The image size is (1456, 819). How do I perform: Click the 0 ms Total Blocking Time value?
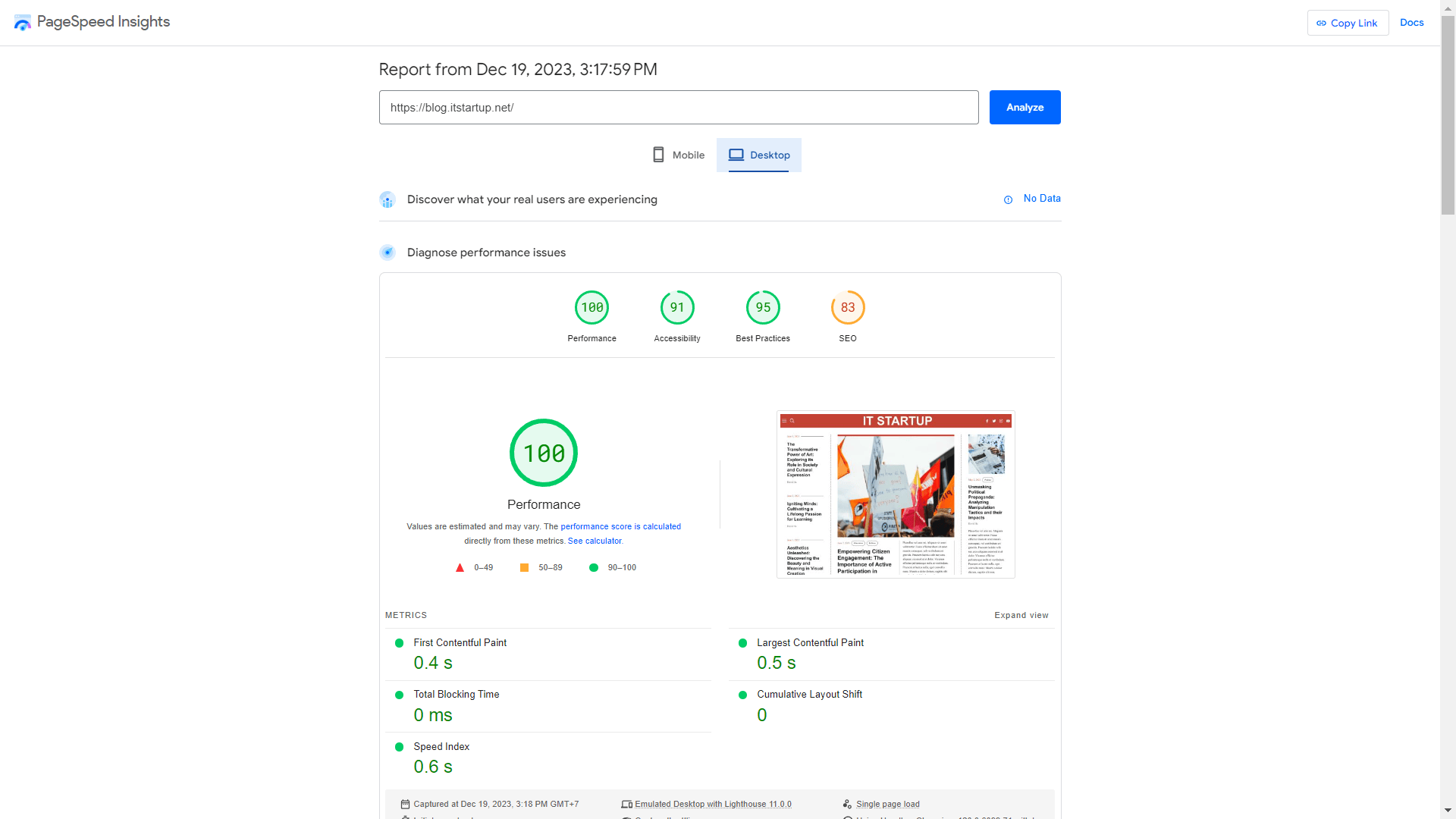[x=433, y=715]
